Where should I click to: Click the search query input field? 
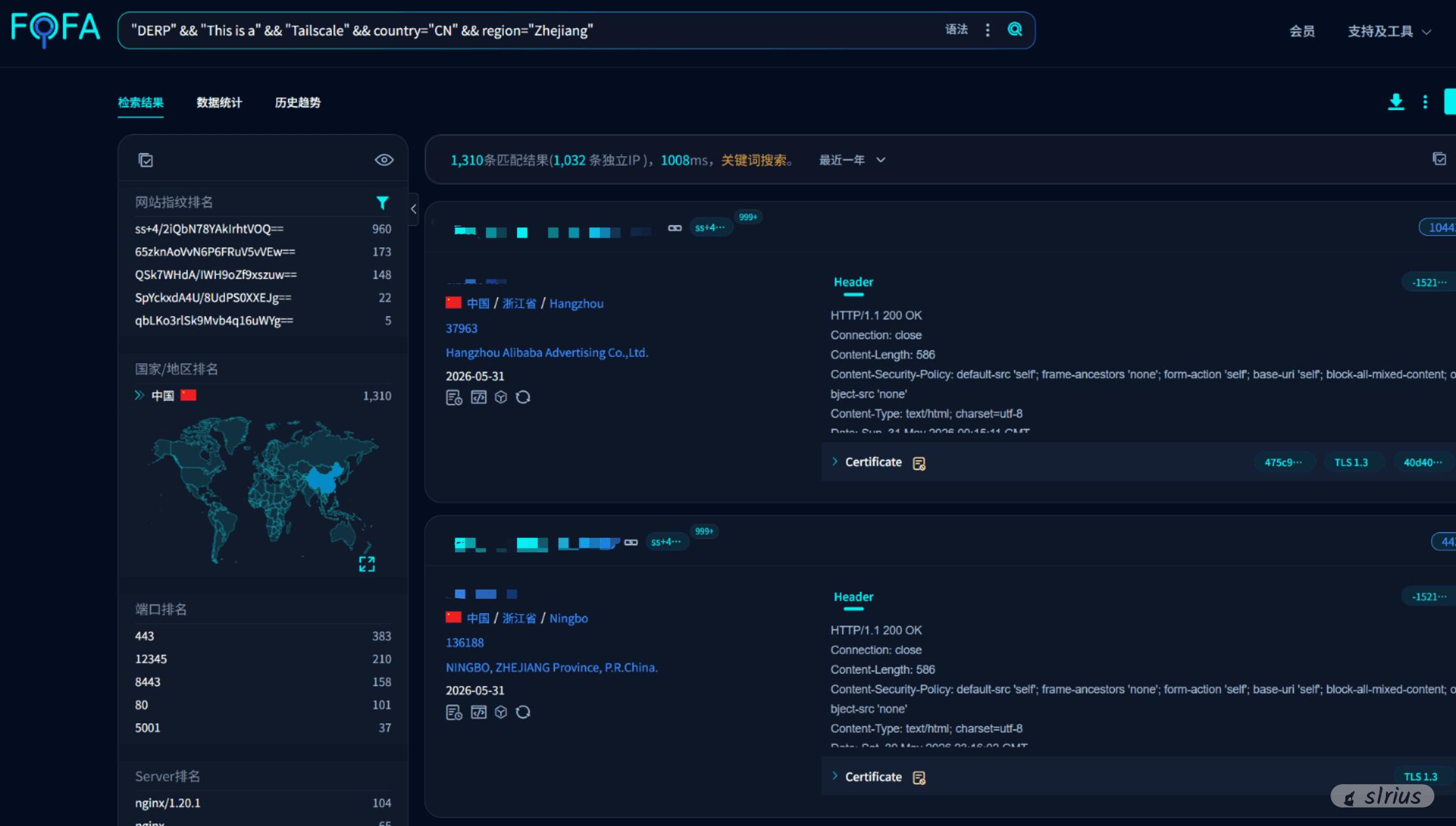tap(530, 31)
